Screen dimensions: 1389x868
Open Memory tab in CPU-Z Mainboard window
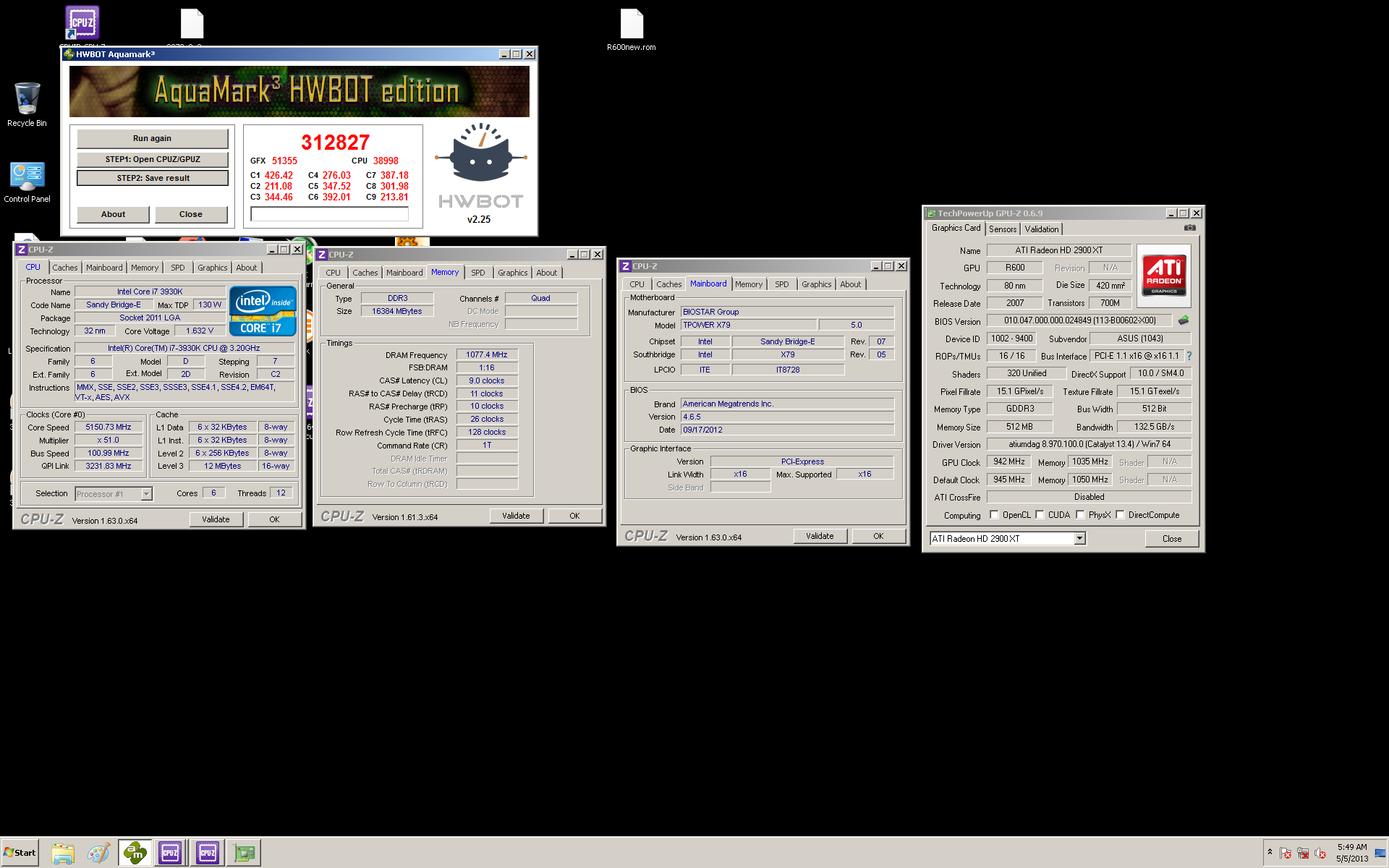(749, 284)
